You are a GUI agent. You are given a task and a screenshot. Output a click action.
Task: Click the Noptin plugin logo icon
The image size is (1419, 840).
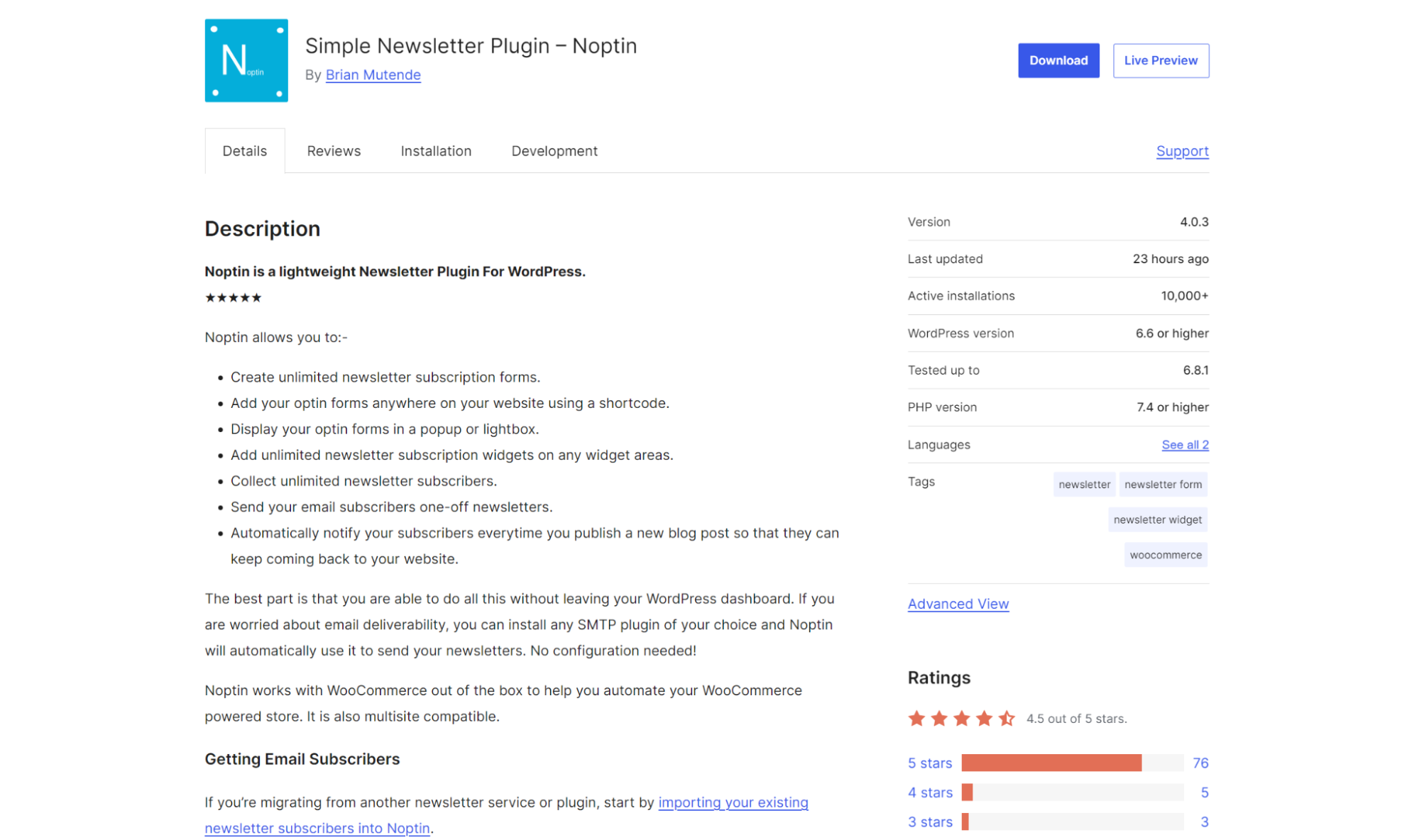coord(246,60)
